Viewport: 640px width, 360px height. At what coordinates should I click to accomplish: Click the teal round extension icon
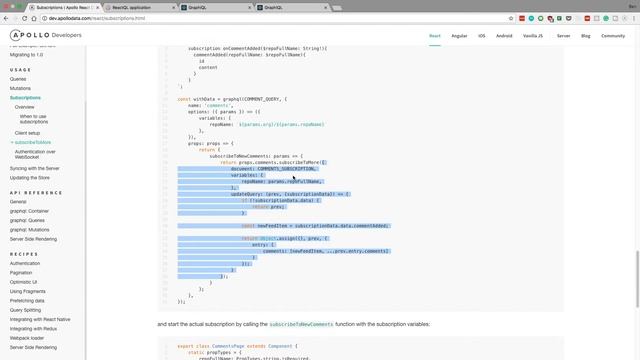531,18
